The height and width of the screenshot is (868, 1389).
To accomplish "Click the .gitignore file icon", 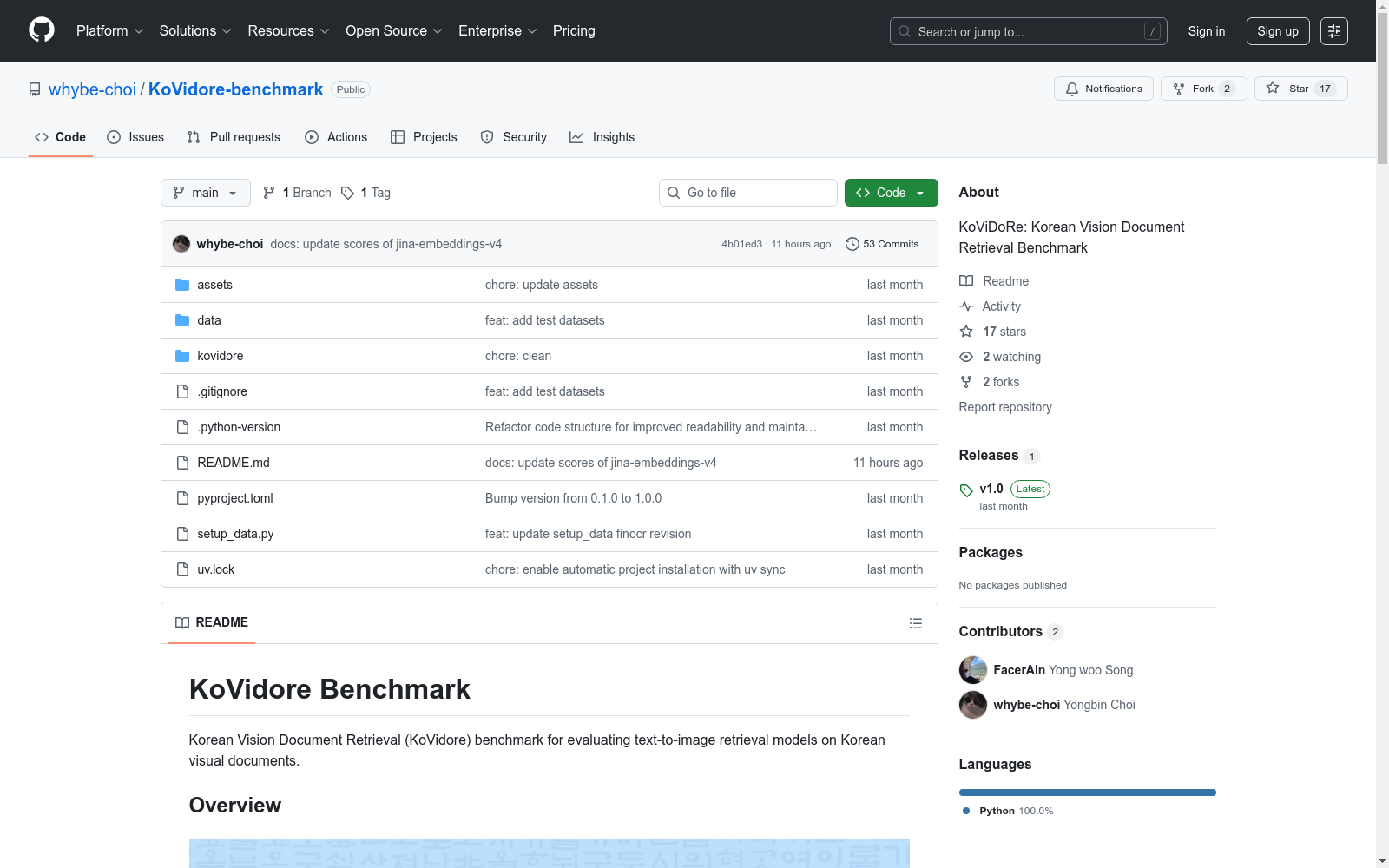I will [182, 391].
